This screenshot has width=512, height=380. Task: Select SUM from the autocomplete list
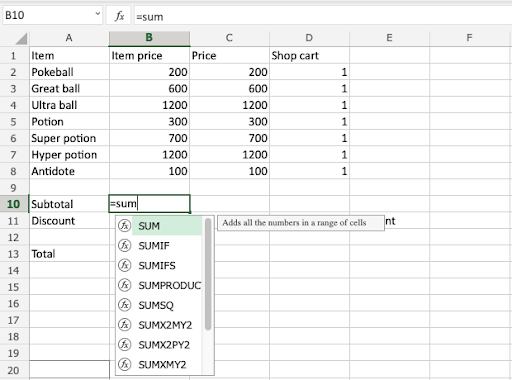tap(149, 226)
